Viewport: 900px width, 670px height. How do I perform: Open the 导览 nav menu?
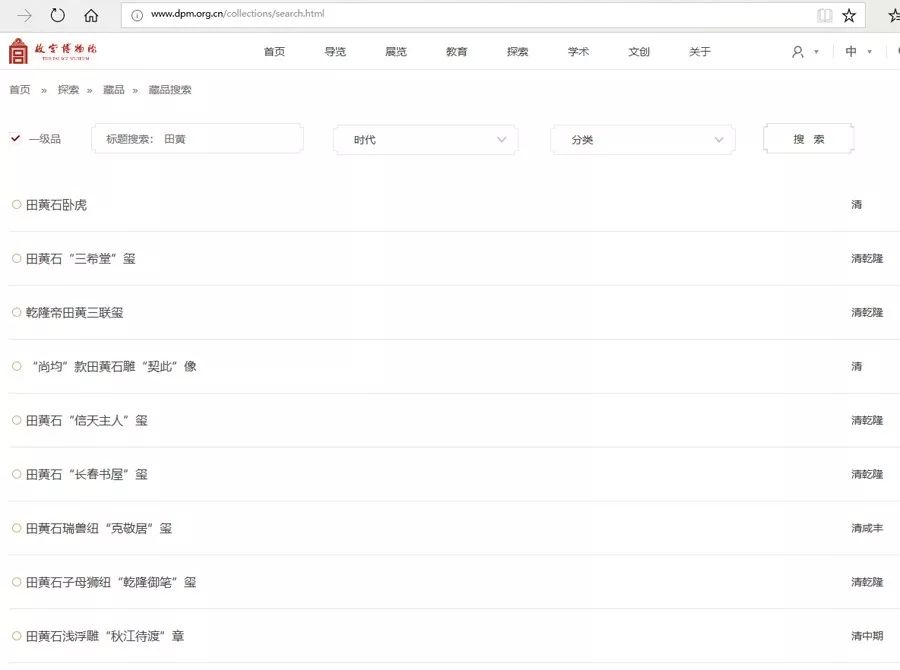point(335,52)
